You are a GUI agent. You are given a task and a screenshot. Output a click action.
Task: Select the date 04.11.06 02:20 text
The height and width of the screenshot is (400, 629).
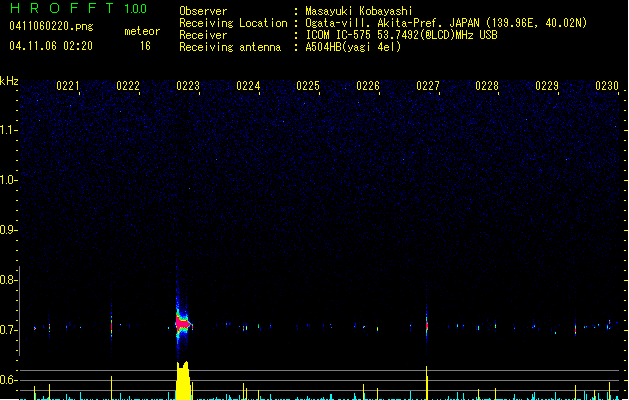coord(51,46)
